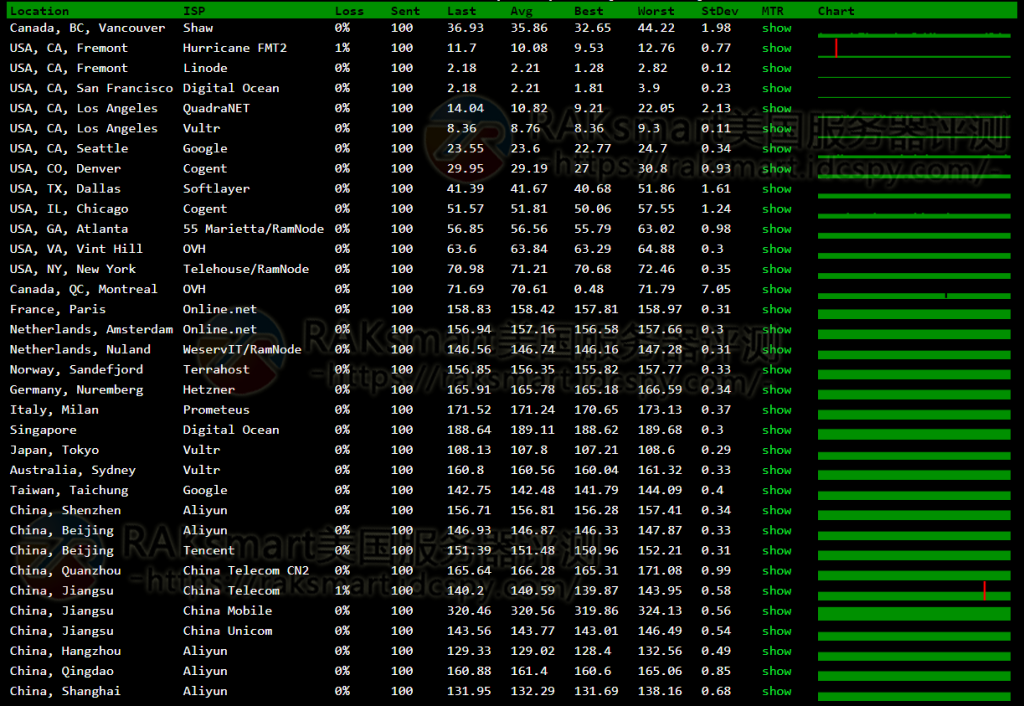
Task: Click show in the Taiwan, Taichung row
Action: tap(776, 490)
